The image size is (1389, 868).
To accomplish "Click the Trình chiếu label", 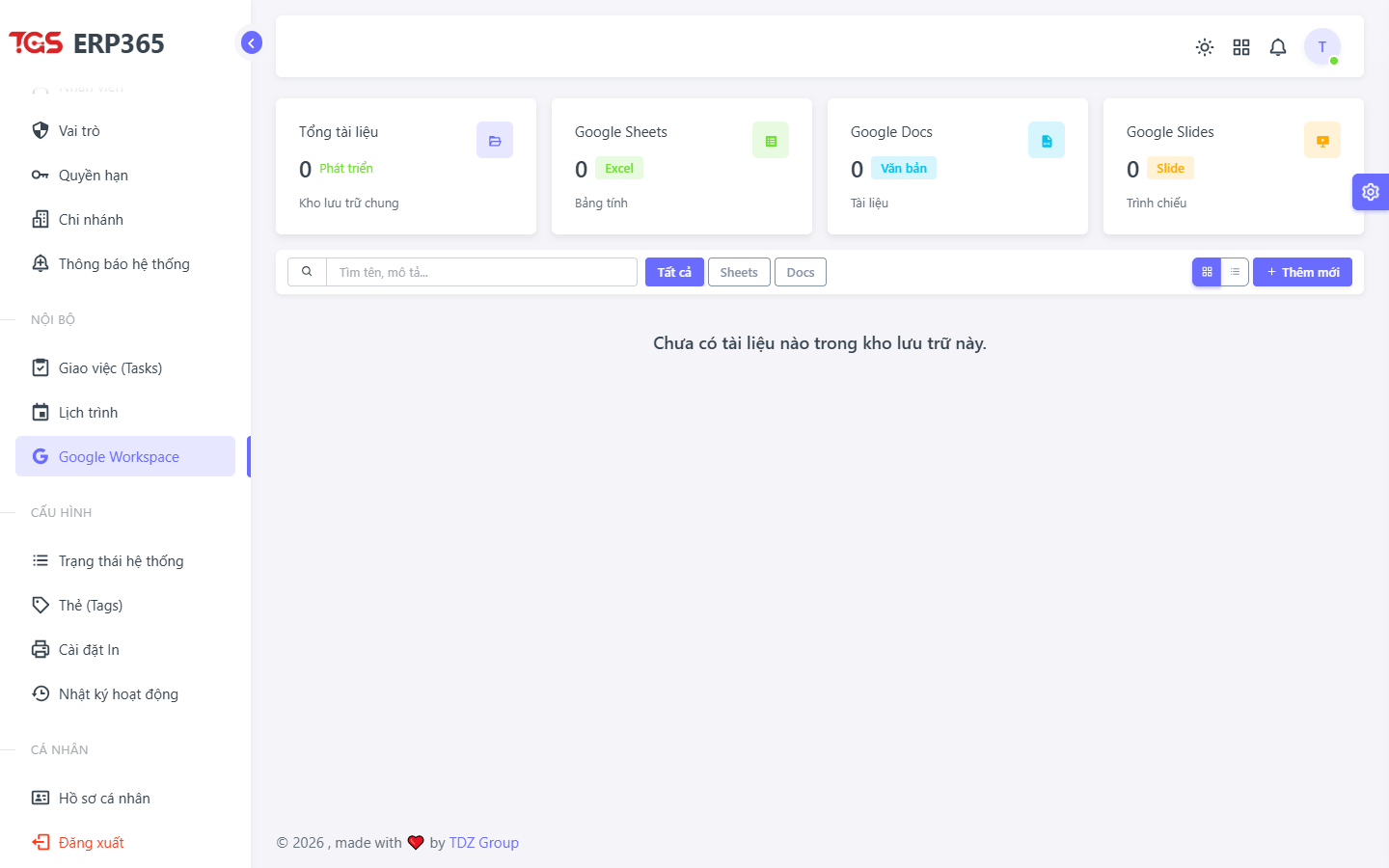I will [x=1157, y=203].
